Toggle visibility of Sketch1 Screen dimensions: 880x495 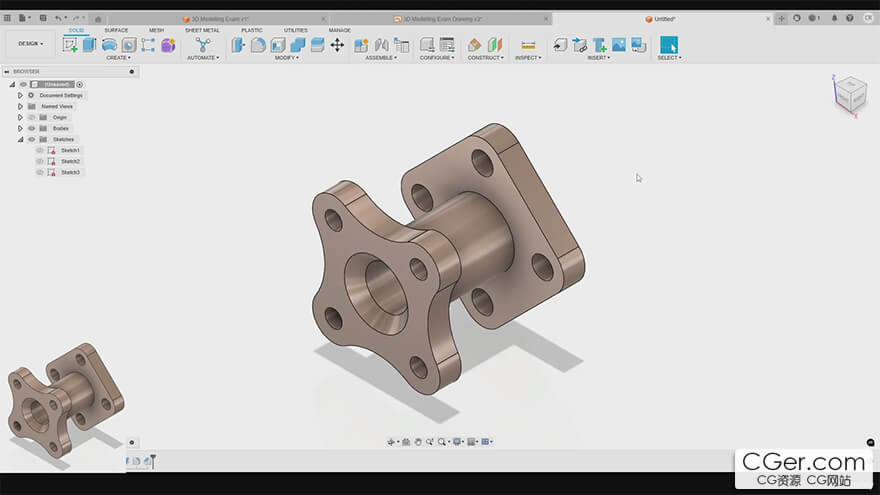[40, 150]
